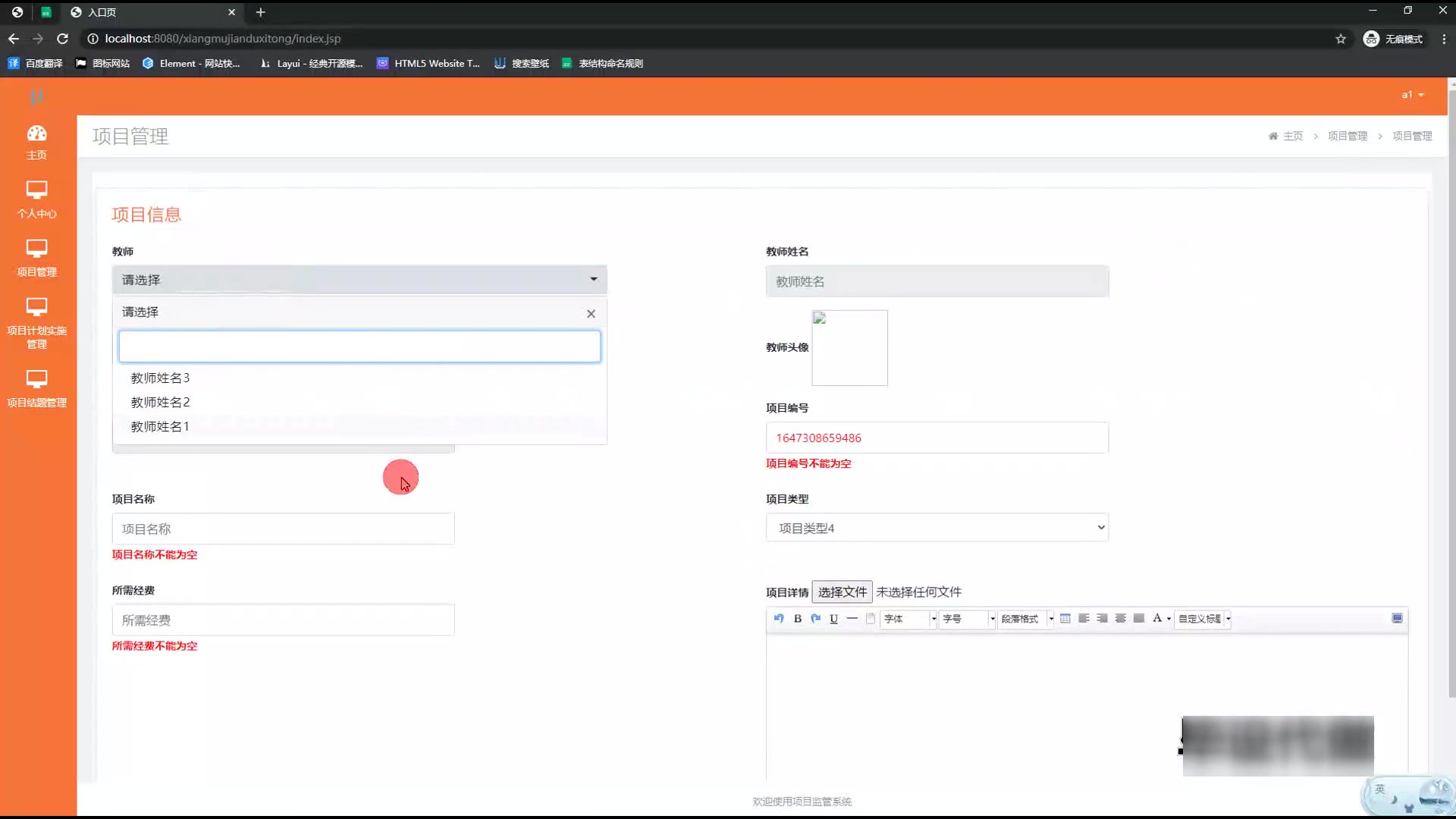Viewport: 1456px width, 819px height.
Task: Bookmark page with the star icon
Action: (1341, 39)
